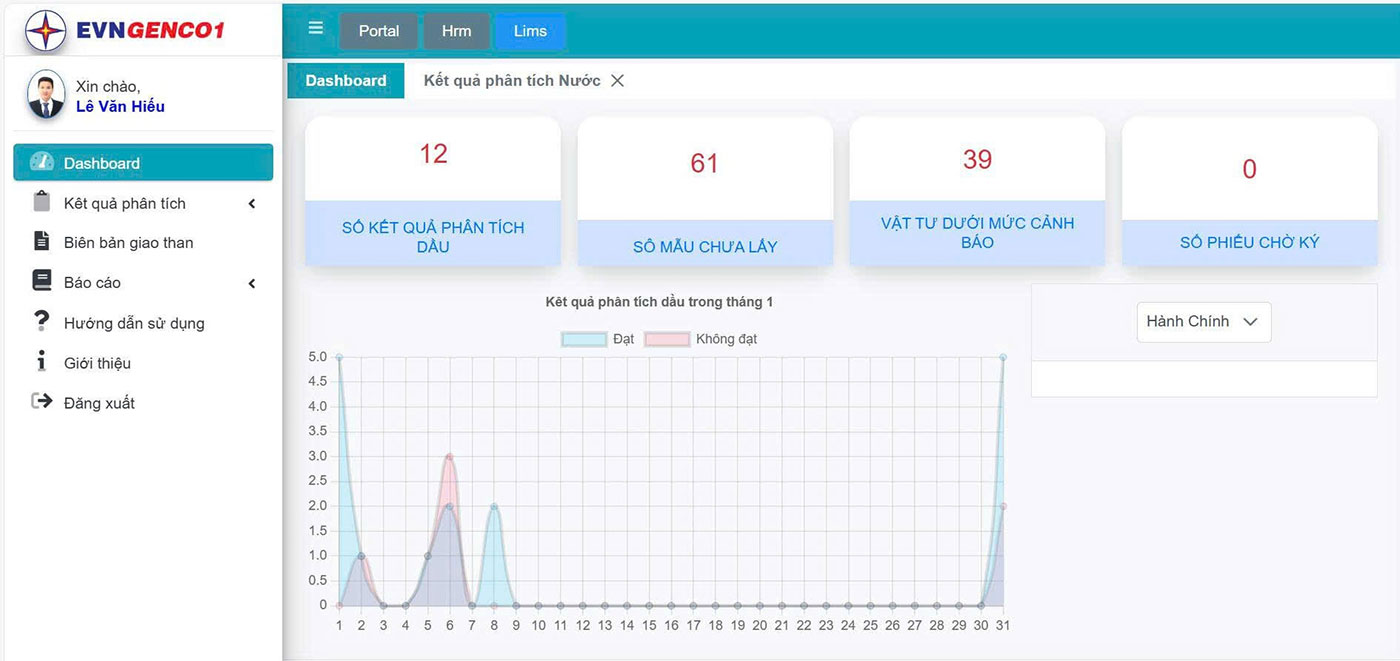Click the info icon beside Giới thiệu
Screen dimensions: 1400x661
click(x=41, y=362)
